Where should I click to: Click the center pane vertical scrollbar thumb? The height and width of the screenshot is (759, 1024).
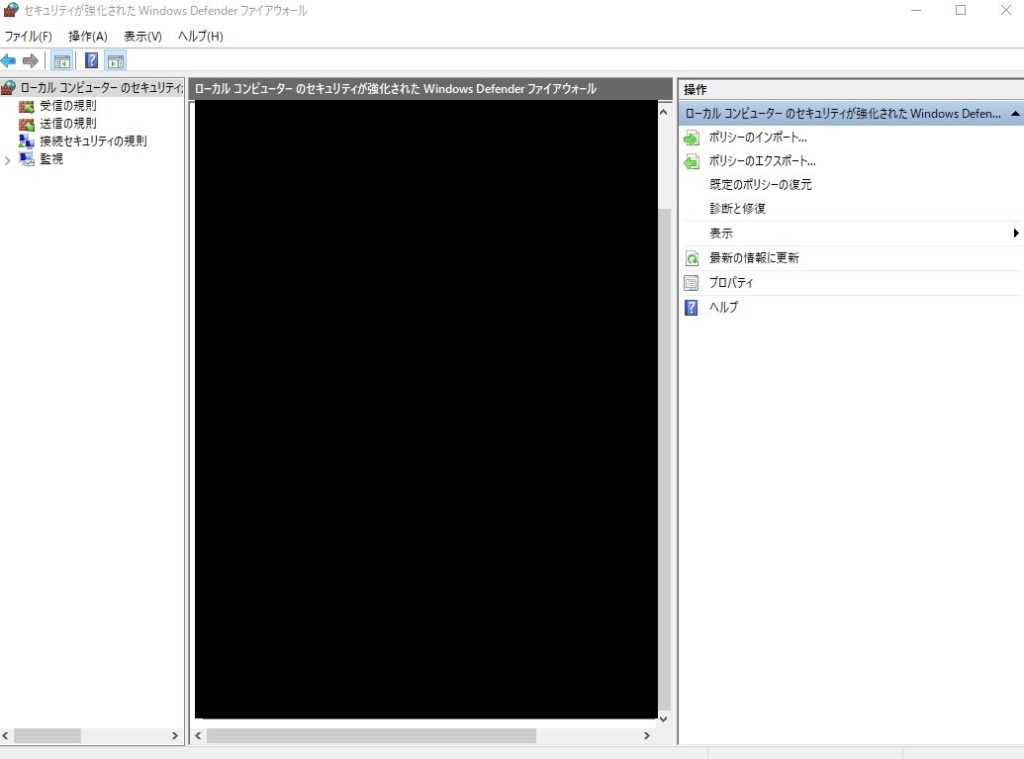pyautogui.click(x=664, y=460)
